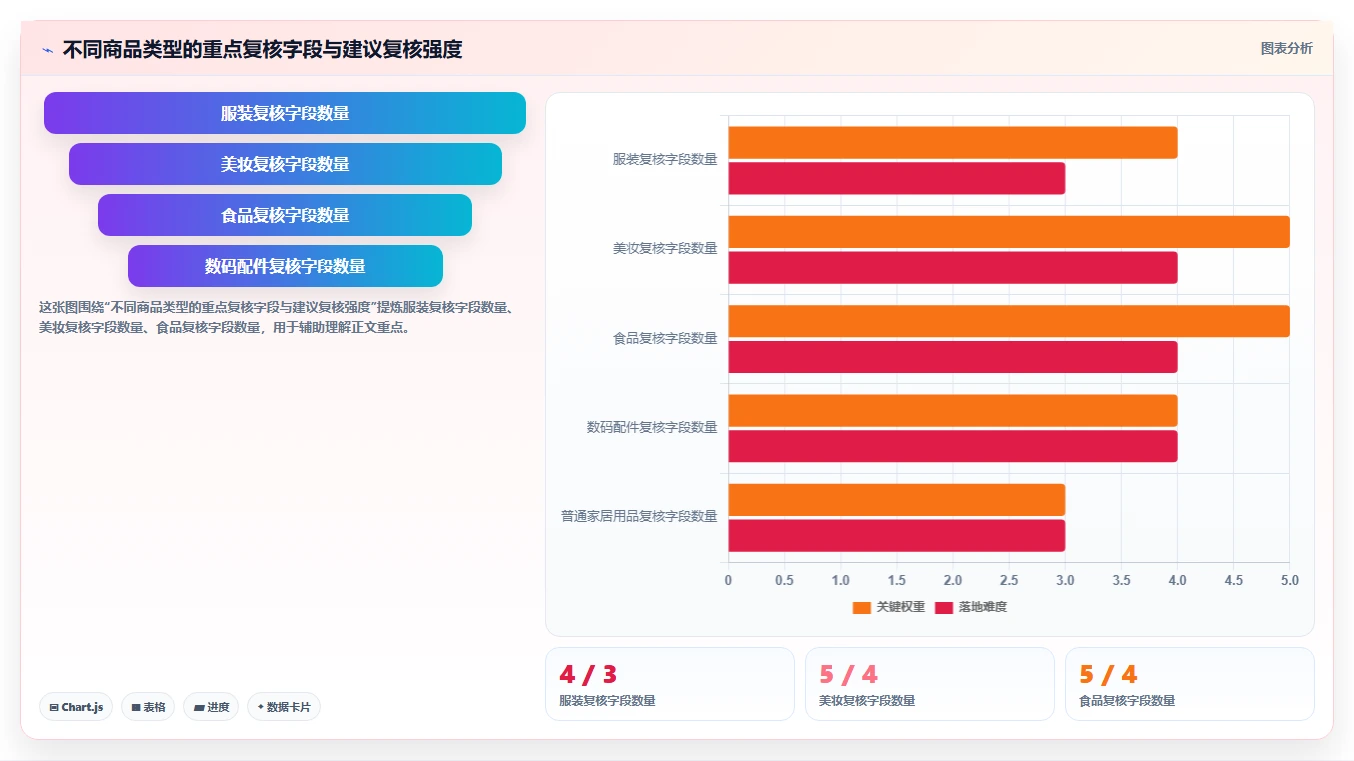Click the 5.0 tick on the x-axis
1354x761 pixels.
[1289, 580]
